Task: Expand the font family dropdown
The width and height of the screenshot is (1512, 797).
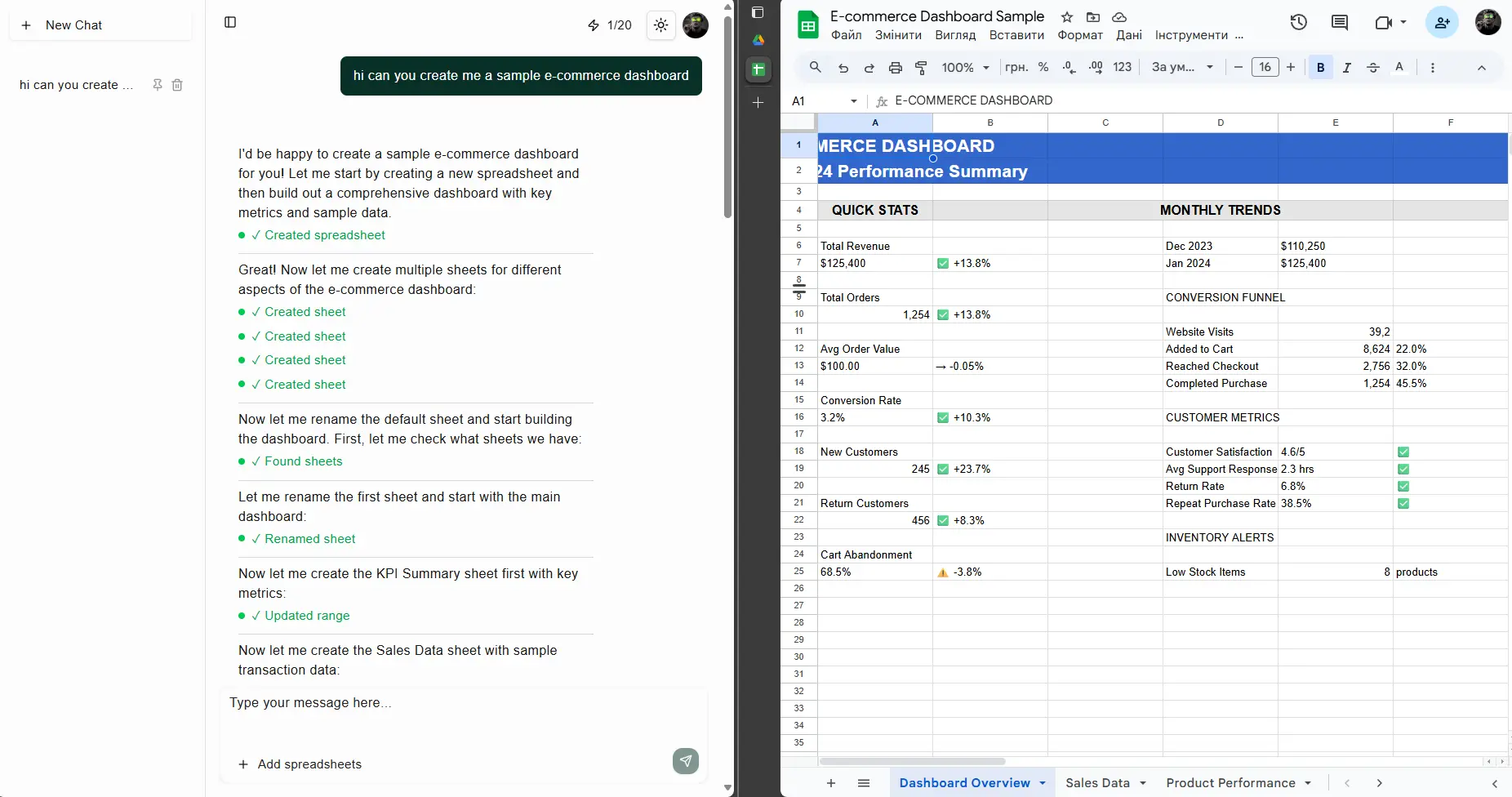Action: [1182, 68]
